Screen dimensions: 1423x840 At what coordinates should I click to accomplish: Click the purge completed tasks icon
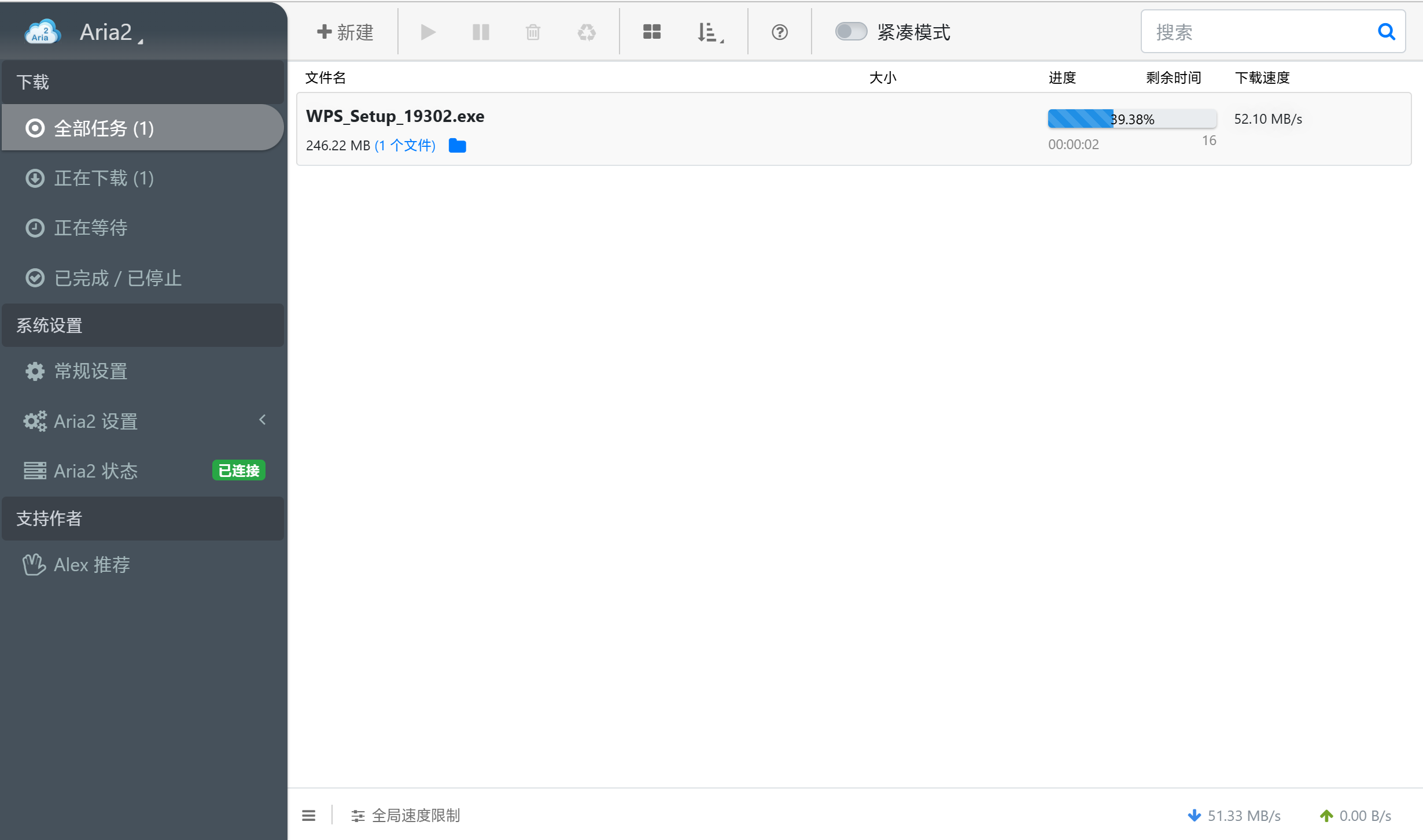(x=586, y=32)
